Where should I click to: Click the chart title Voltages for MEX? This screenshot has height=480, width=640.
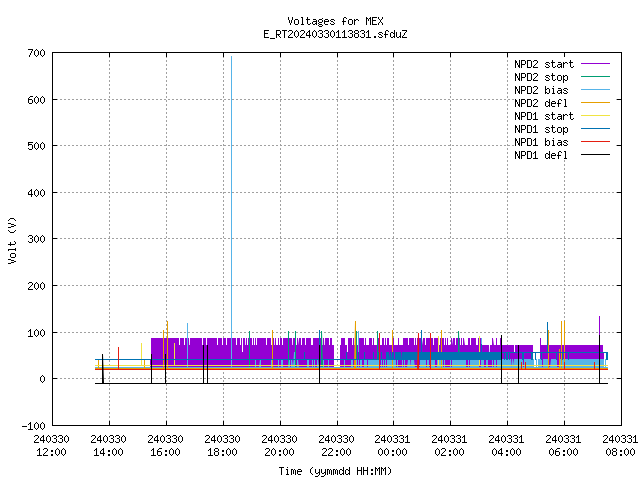pos(335,21)
